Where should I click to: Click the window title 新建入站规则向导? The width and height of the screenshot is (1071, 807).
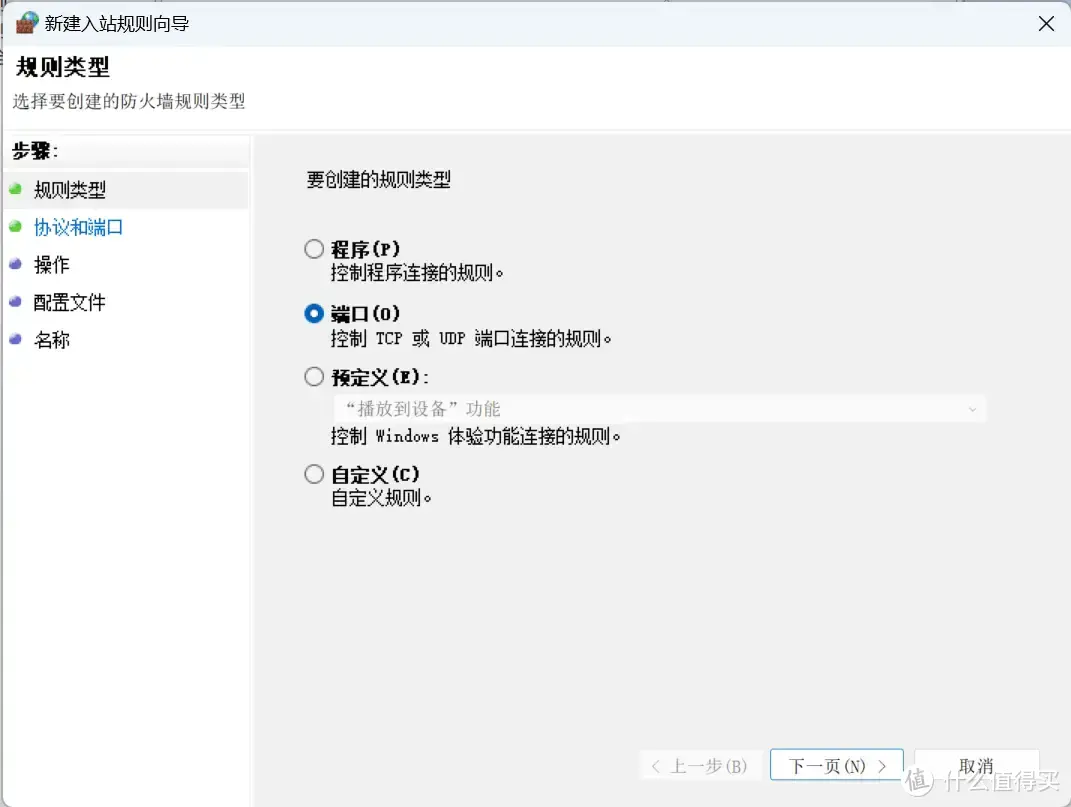click(x=117, y=24)
